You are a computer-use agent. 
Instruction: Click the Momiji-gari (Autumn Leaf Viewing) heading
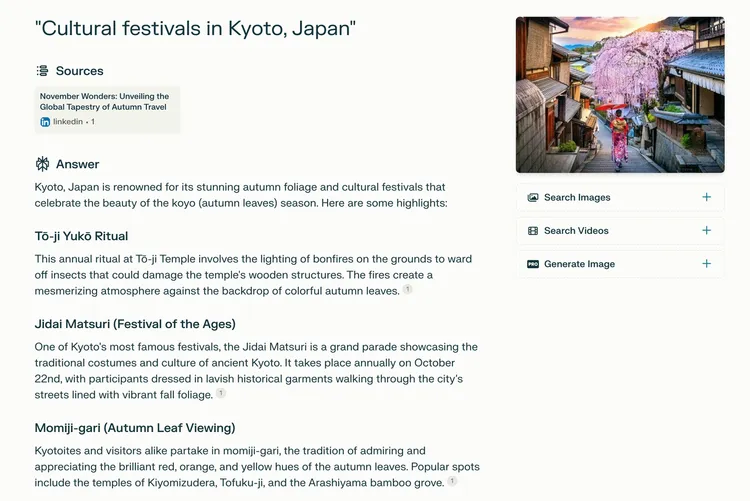135,427
